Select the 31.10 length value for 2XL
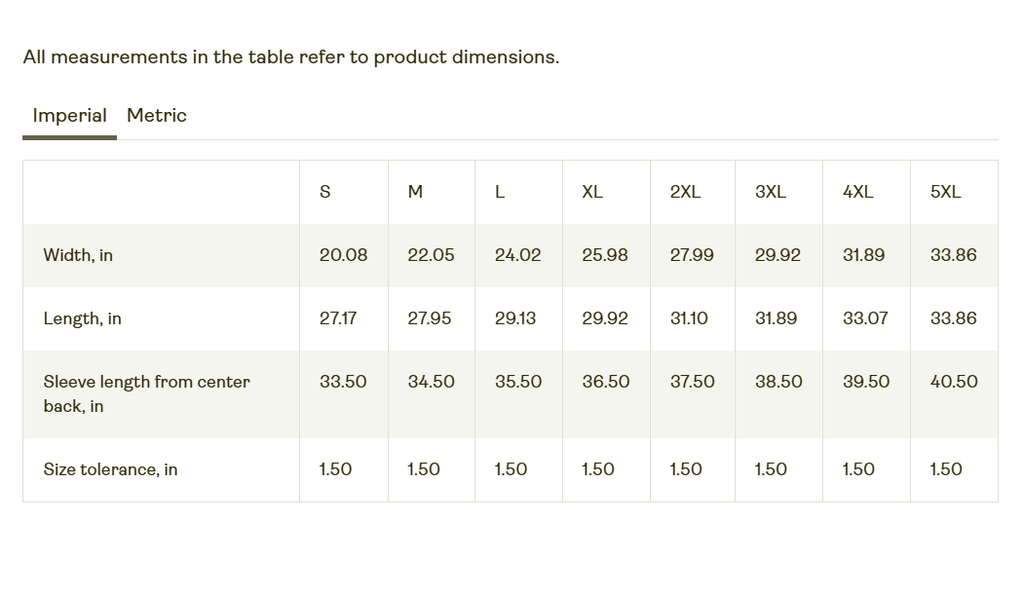The image size is (1024, 595). (689, 318)
